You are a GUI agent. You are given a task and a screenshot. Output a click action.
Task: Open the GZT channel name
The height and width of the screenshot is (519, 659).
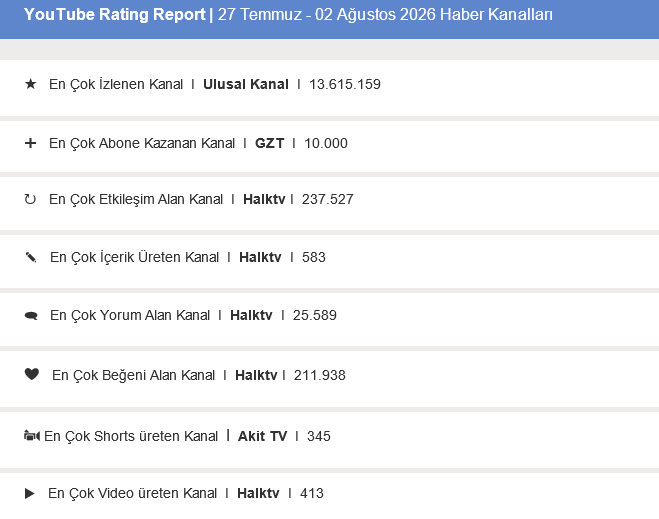tap(269, 143)
